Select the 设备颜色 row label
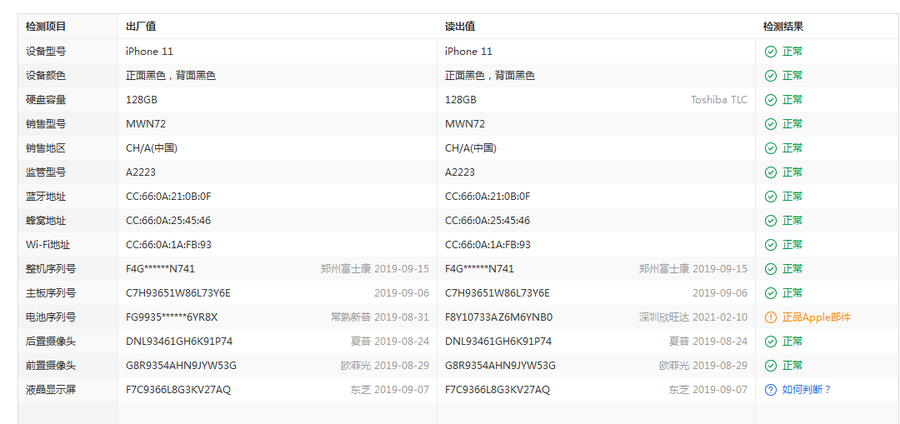900x424 pixels. (45, 76)
